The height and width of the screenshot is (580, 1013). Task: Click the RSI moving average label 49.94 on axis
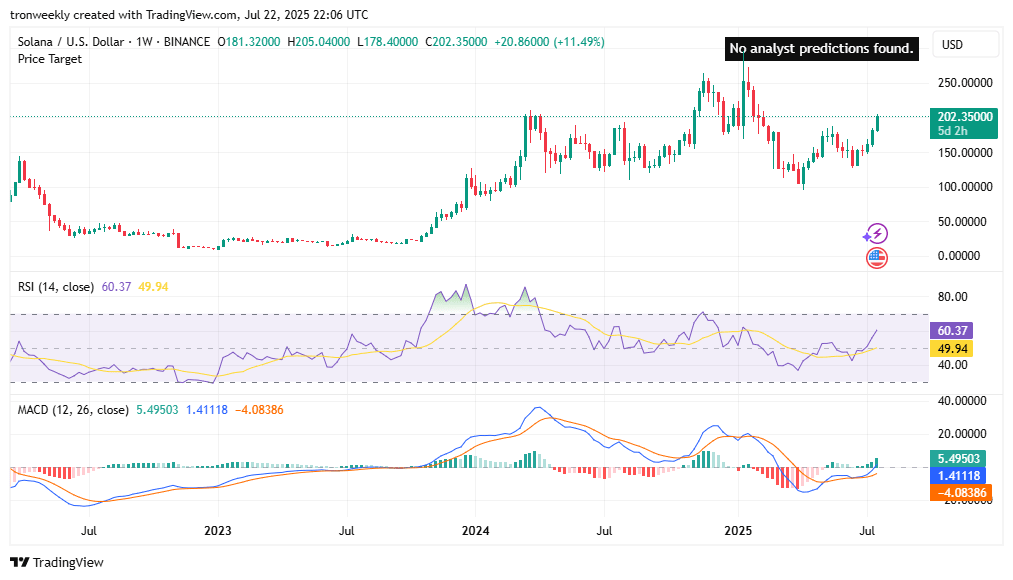coord(951,349)
